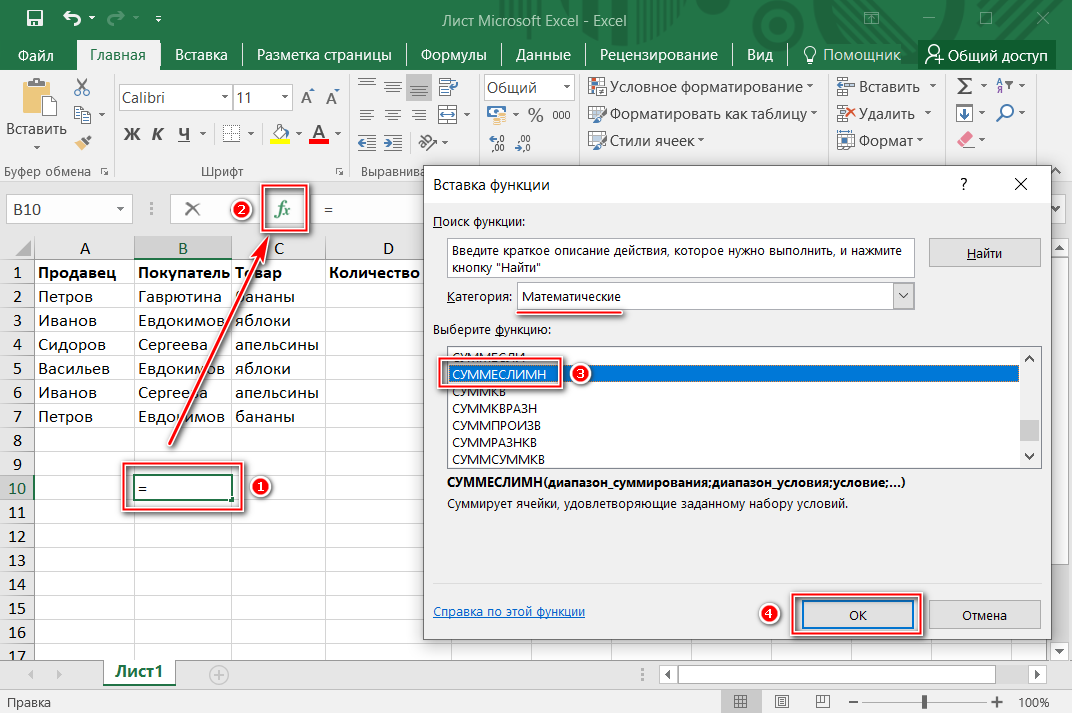
Task: Toggle bold formatting (Ж)
Action: 132,134
